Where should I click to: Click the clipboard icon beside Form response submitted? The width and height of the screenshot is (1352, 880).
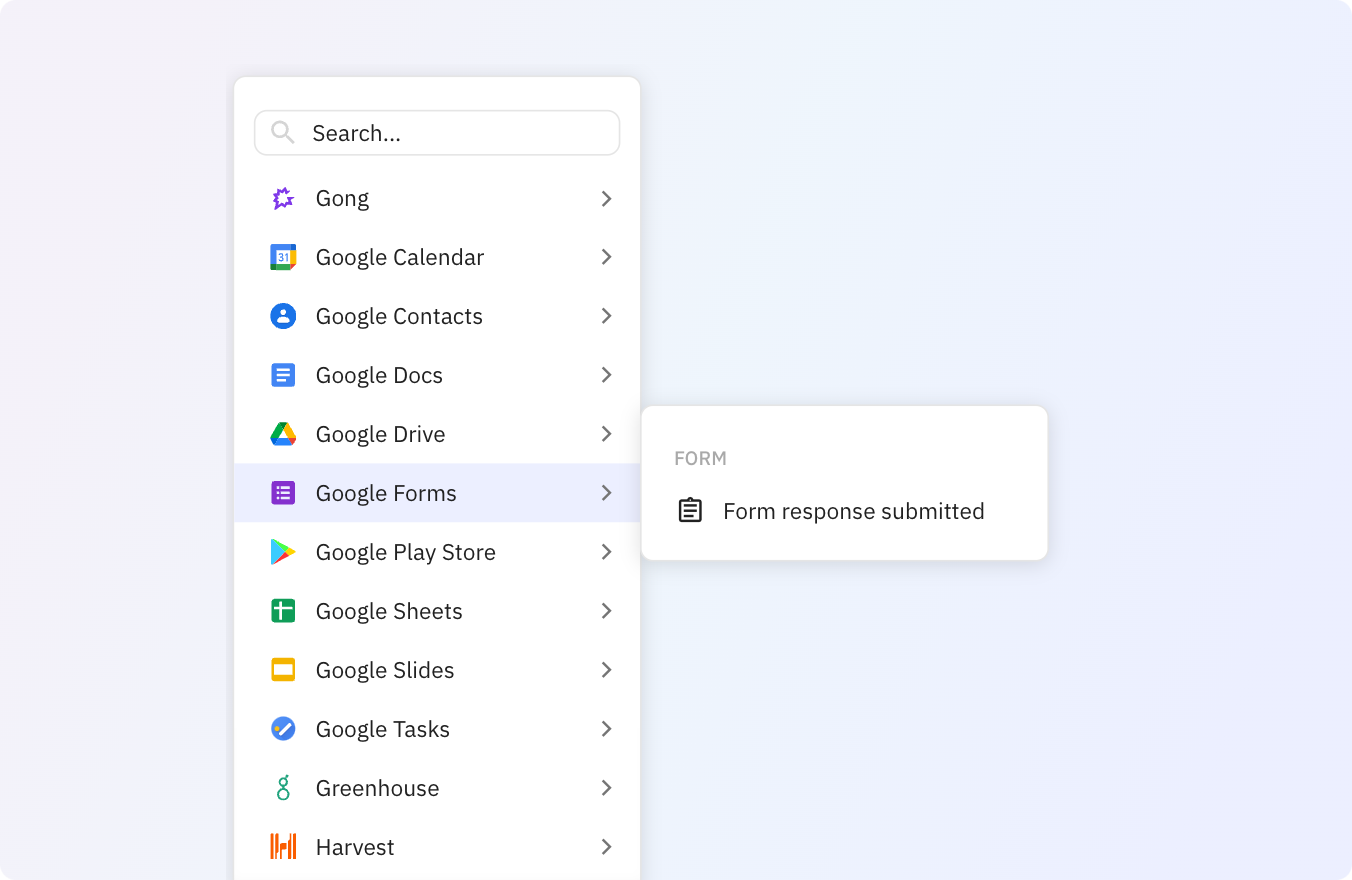pyautogui.click(x=690, y=511)
